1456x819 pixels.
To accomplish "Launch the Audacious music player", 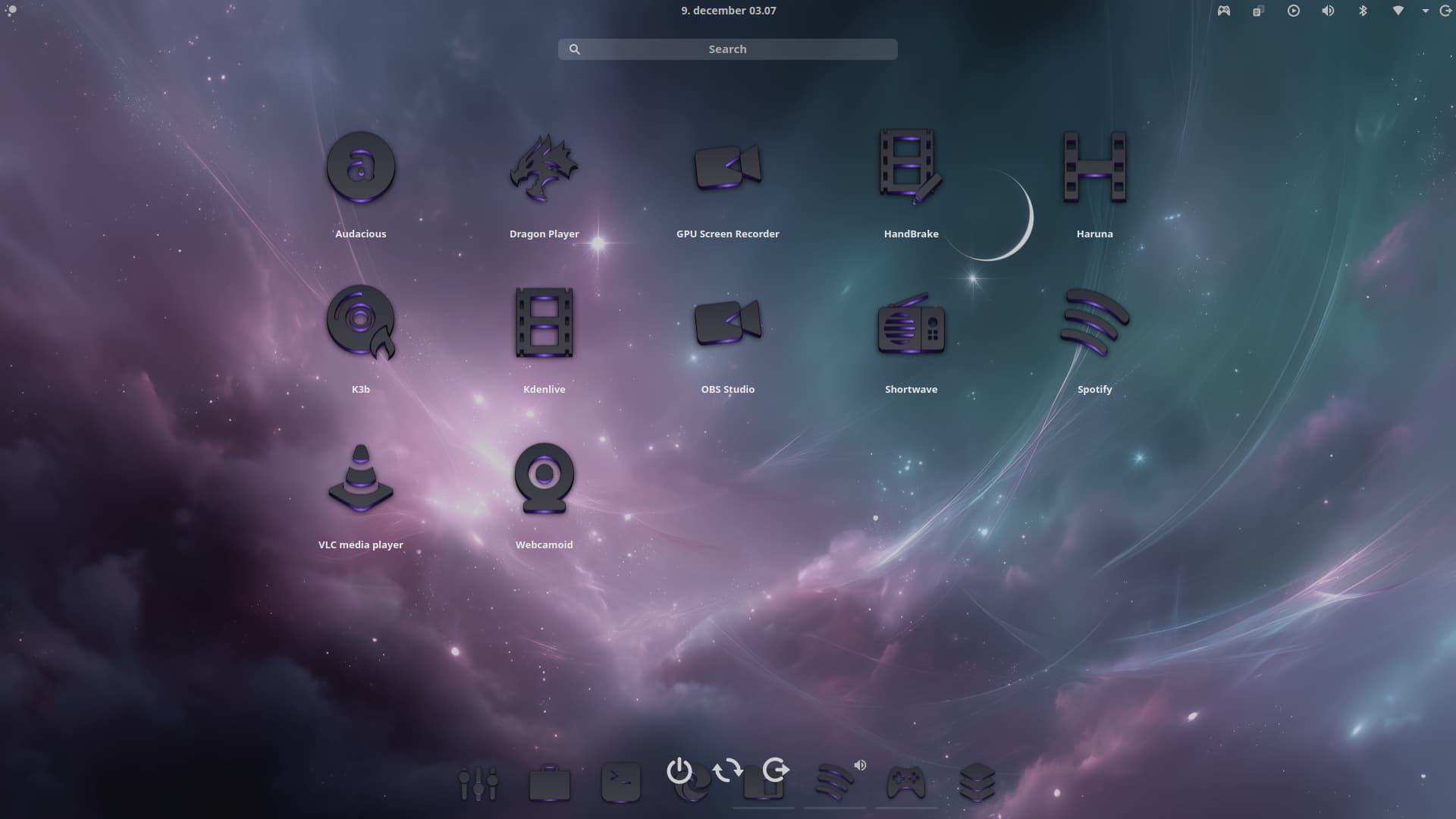I will (x=361, y=168).
